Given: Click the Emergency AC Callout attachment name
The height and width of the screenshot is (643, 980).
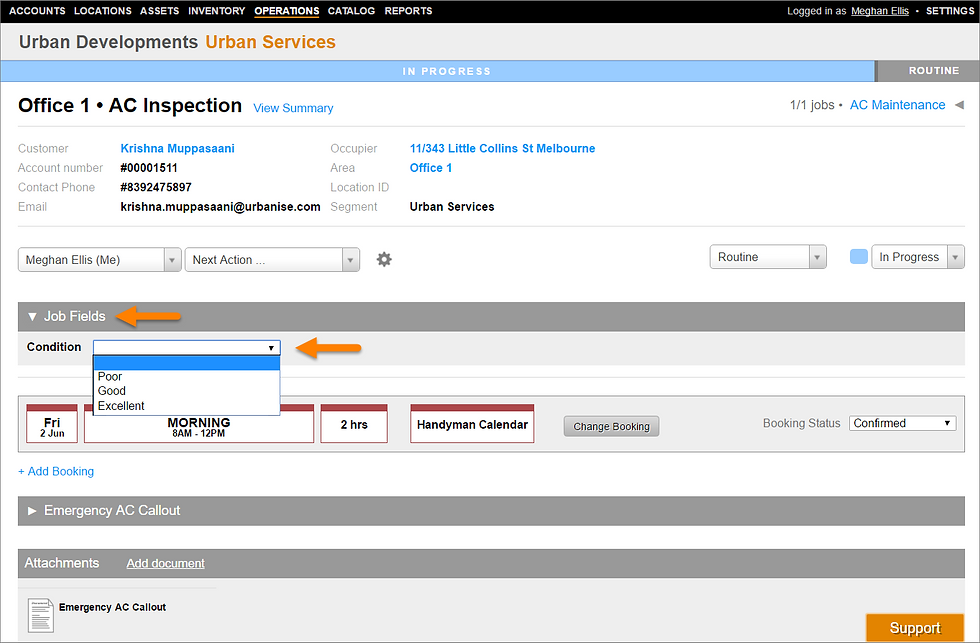Looking at the screenshot, I should [x=112, y=607].
